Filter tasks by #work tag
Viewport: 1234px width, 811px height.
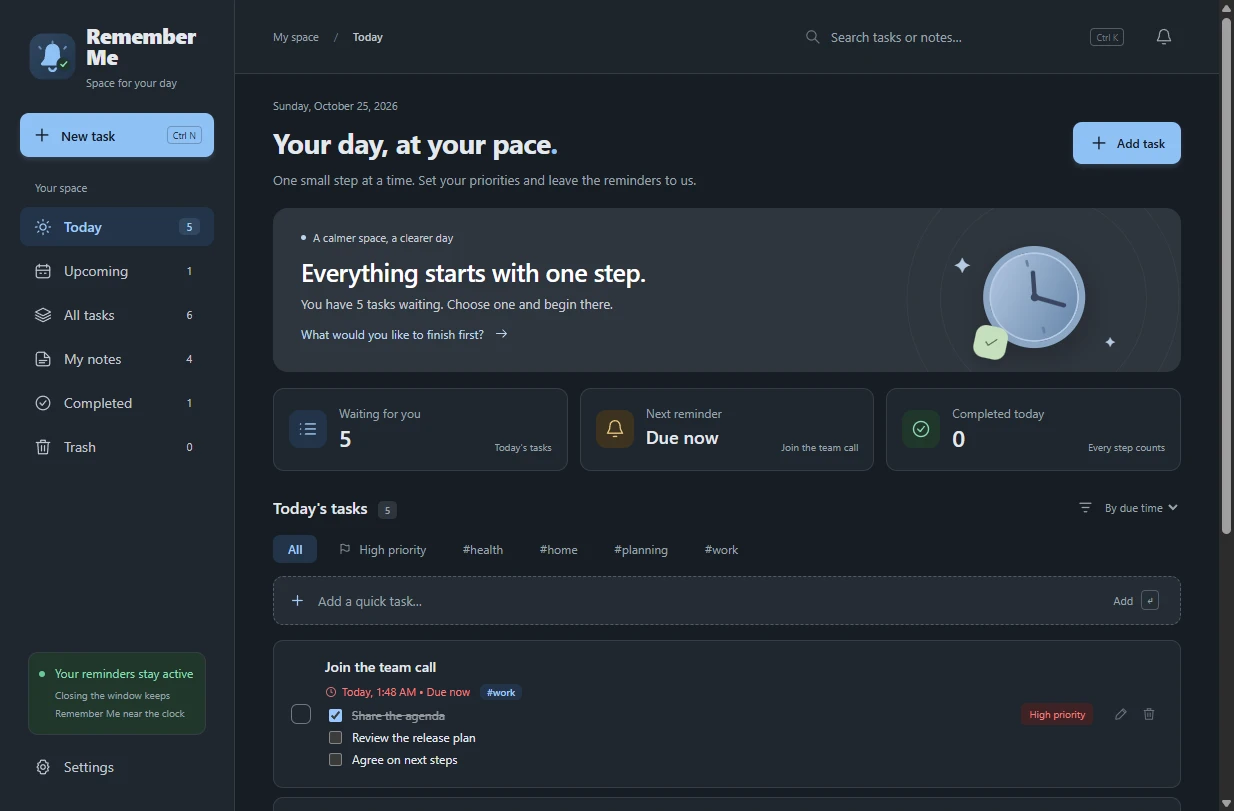722,549
